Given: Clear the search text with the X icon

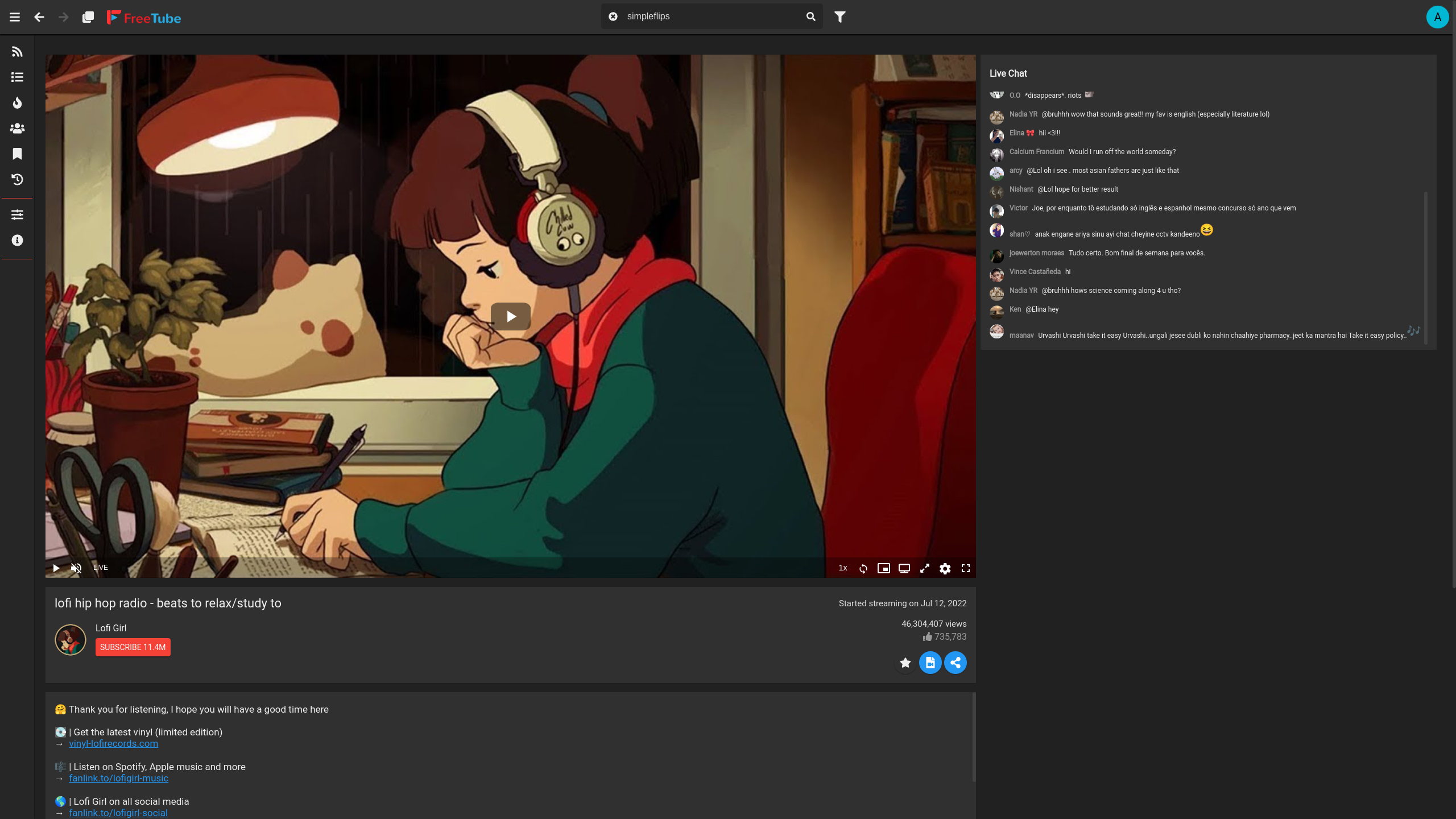Looking at the screenshot, I should (613, 16).
